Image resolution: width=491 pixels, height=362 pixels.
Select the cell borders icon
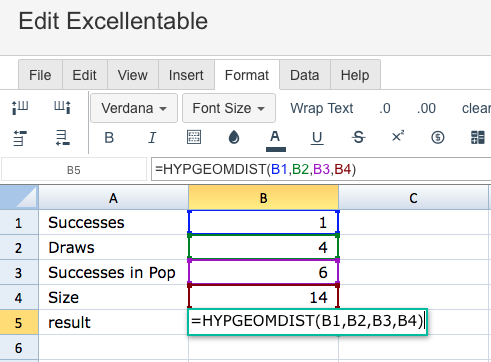pos(194,137)
